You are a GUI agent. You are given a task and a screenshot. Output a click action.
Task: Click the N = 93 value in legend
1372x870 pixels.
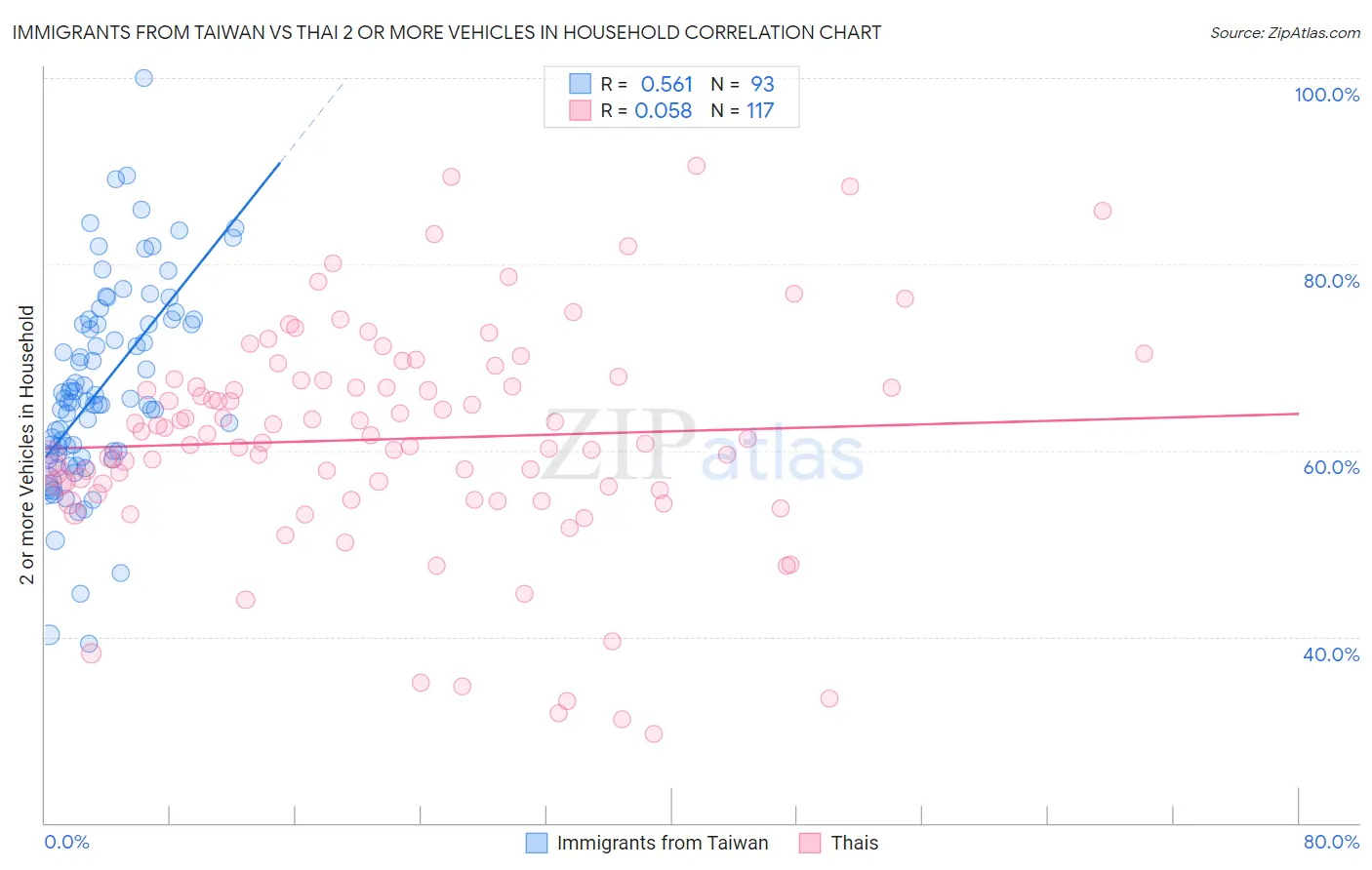click(x=743, y=85)
